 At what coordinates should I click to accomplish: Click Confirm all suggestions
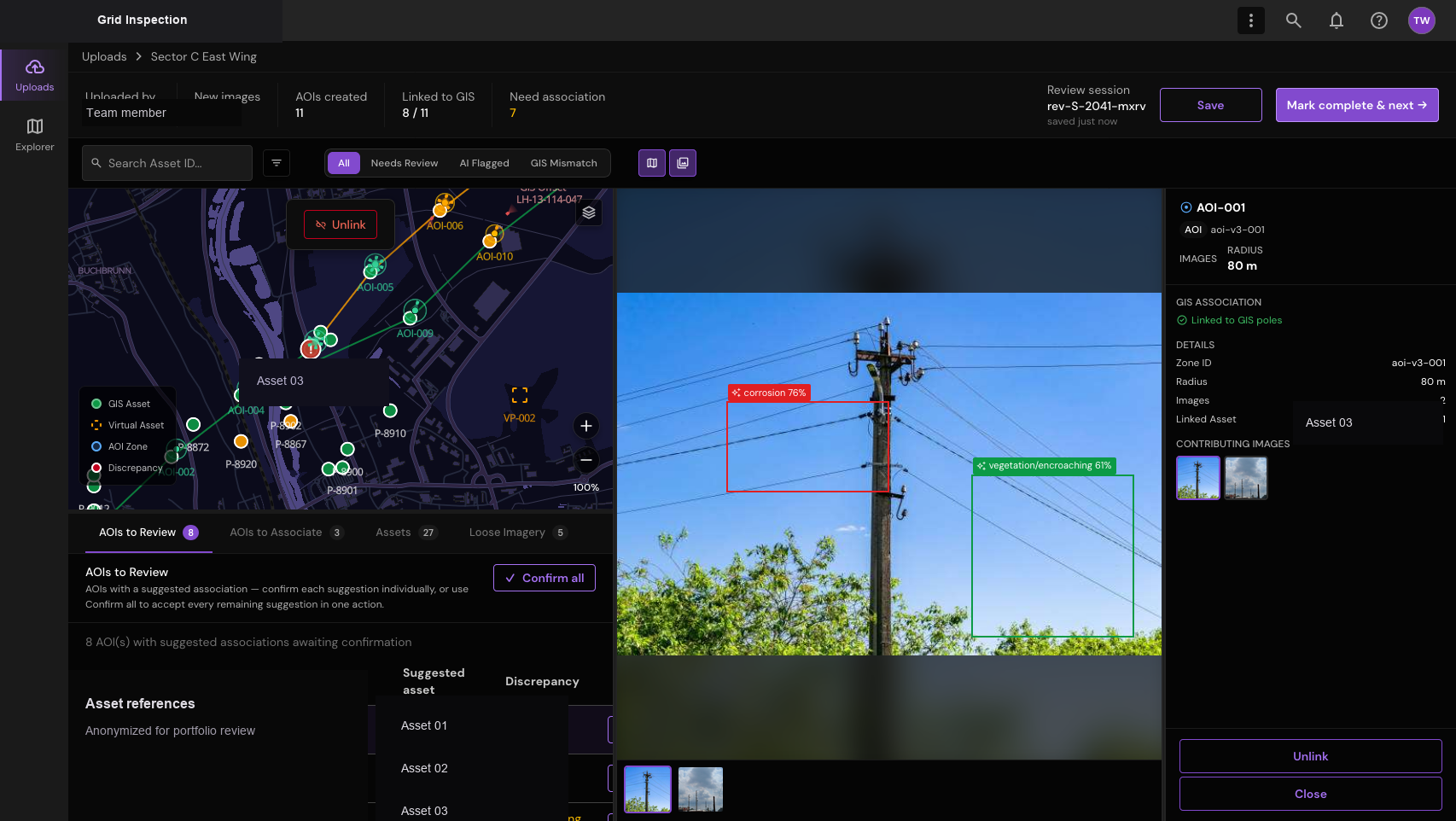(x=545, y=578)
